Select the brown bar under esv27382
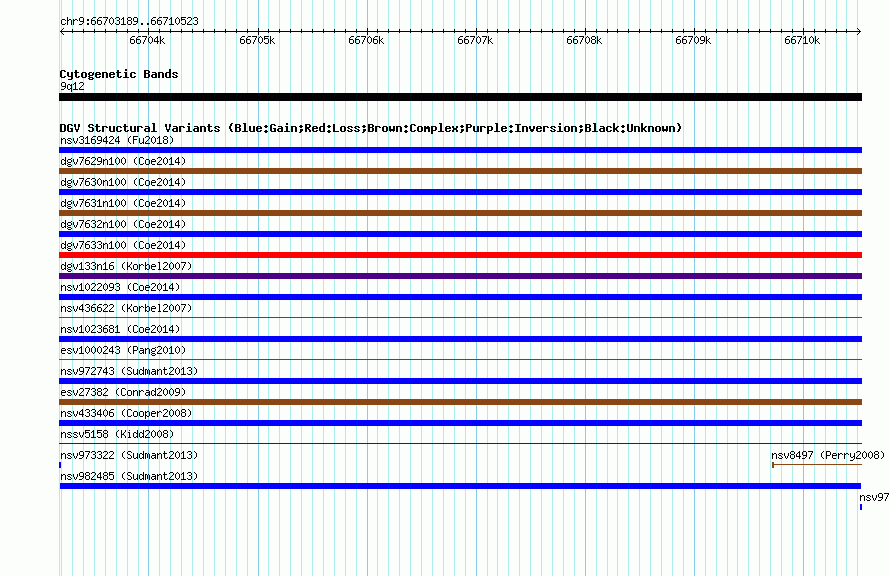The height and width of the screenshot is (576, 890). 460,402
